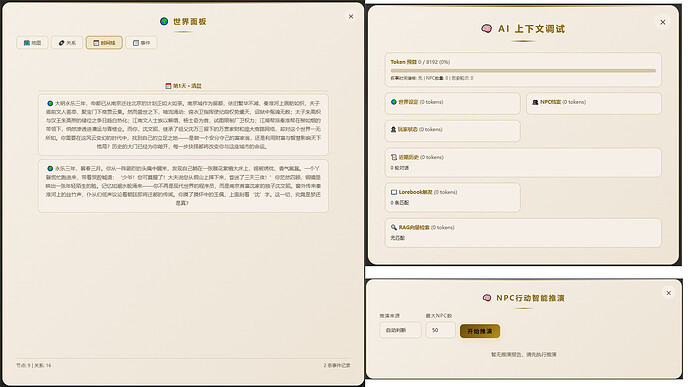The width and height of the screenshot is (690, 387).
Task: Click the calendar icon next to 第1天 header
Action: coord(168,86)
